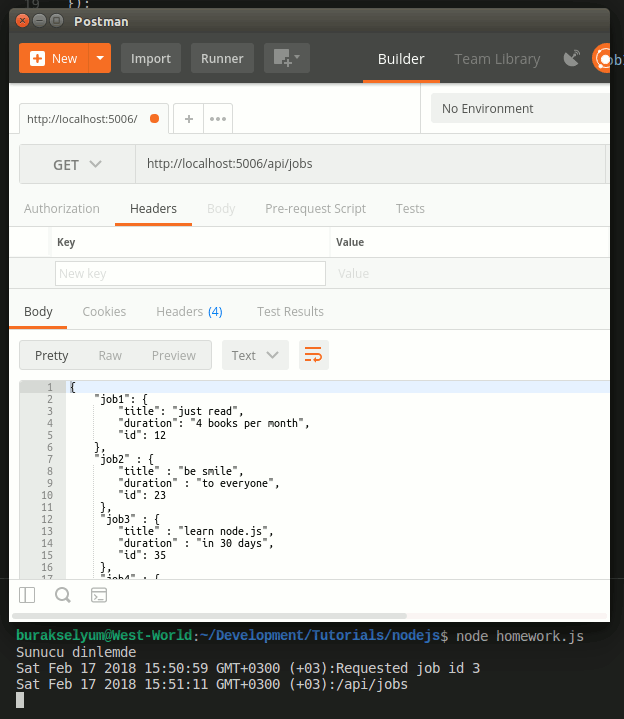Open the Postman console icon
Image resolution: width=624 pixels, height=719 pixels.
point(99,595)
